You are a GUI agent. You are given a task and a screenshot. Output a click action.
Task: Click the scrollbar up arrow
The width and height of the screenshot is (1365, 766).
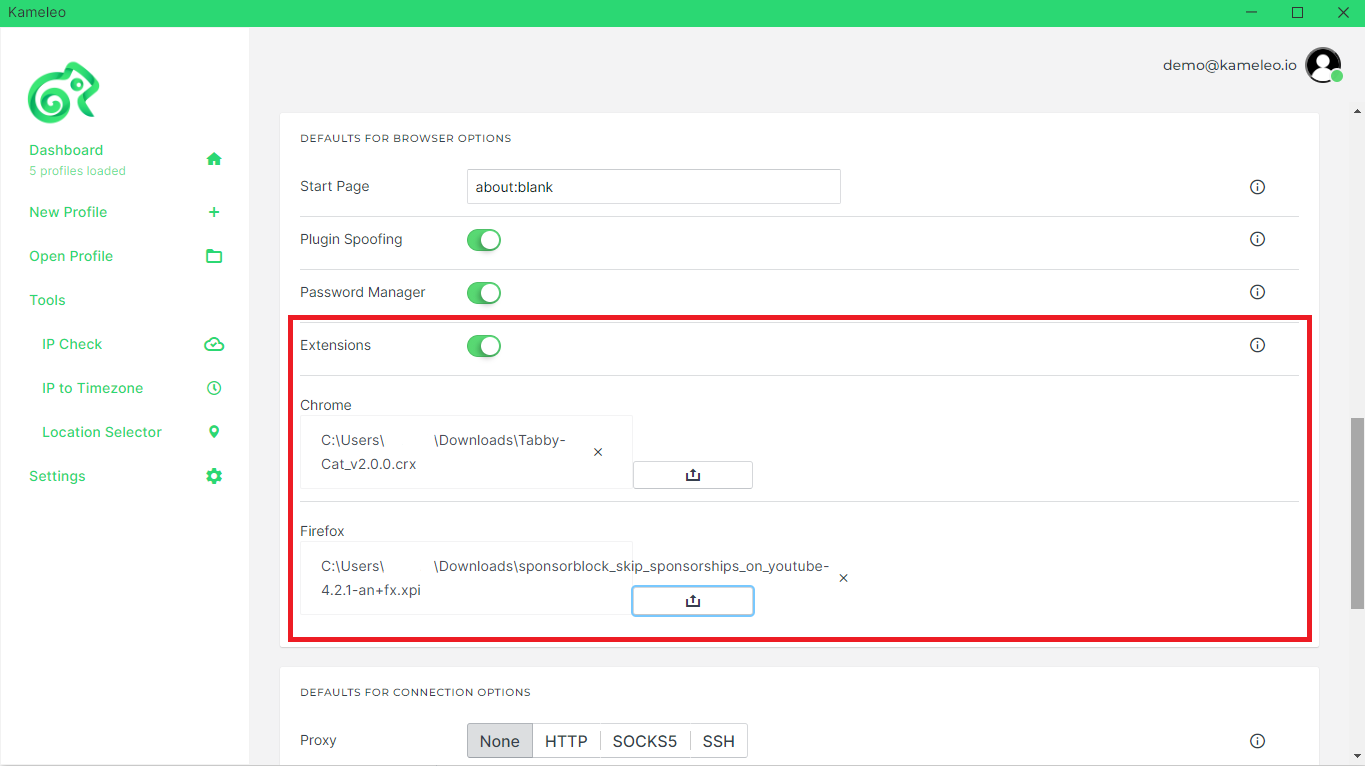(x=1357, y=111)
